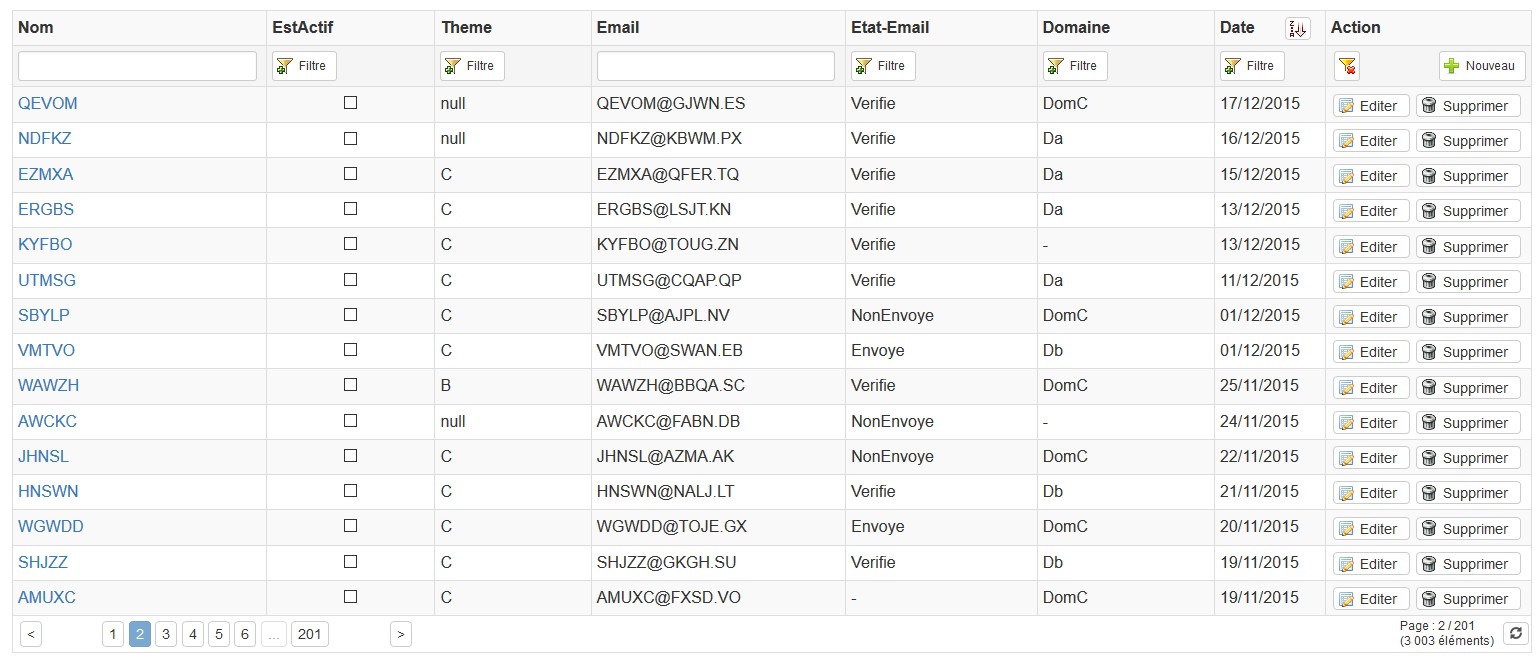Go to next page with arrow button
This screenshot has width=1539, height=669.
(400, 634)
